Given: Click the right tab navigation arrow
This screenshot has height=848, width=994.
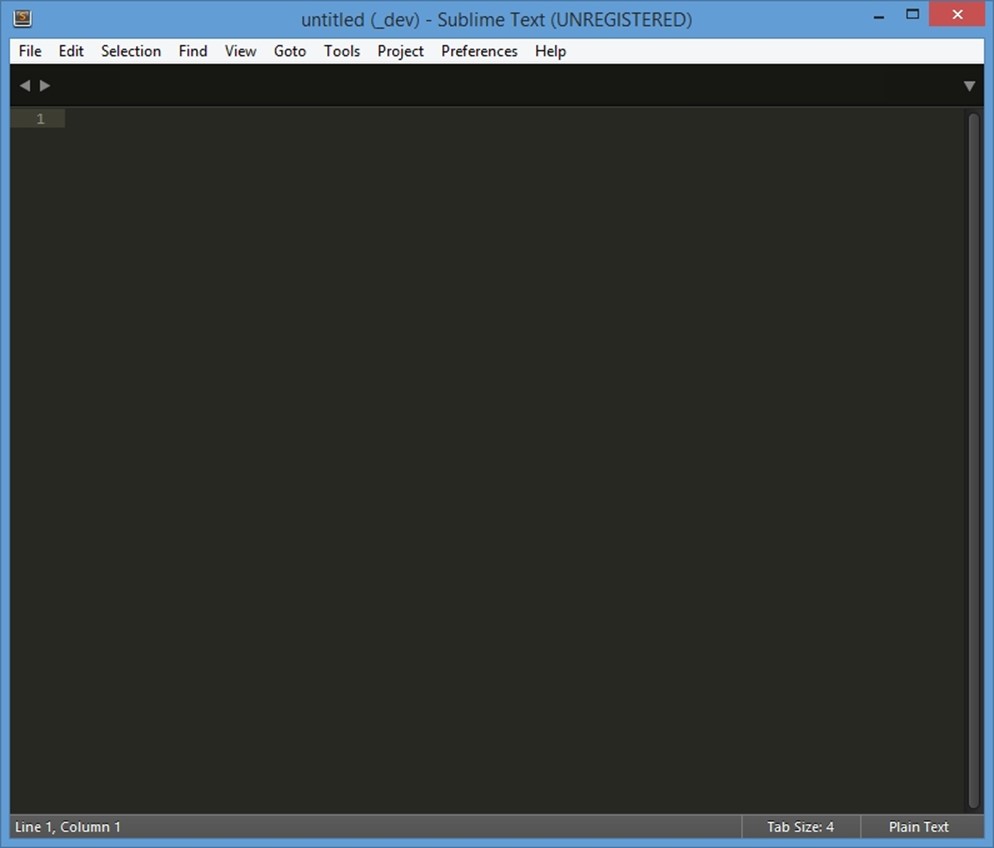Looking at the screenshot, I should coord(45,86).
